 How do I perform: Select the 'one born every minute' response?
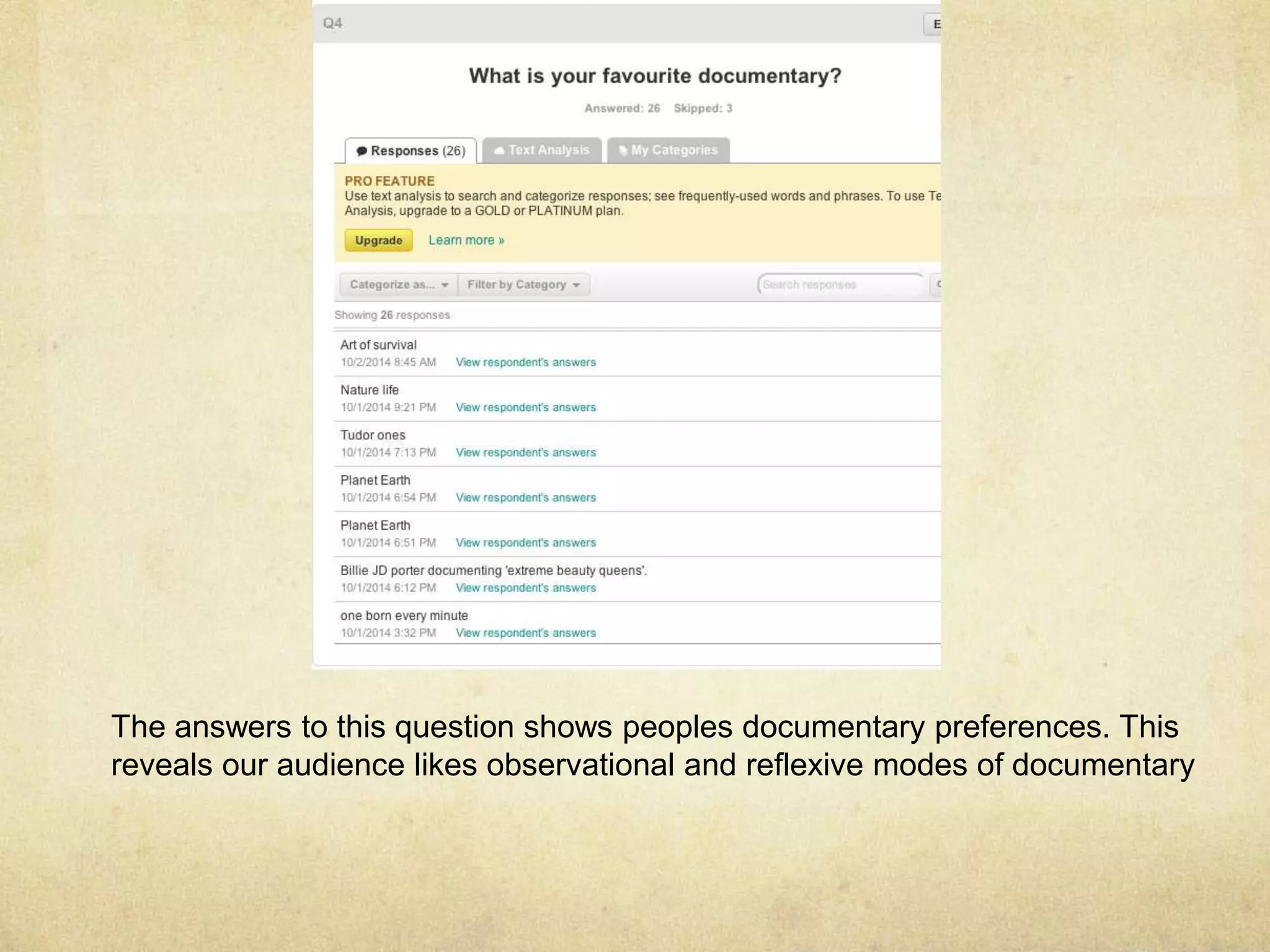404,616
